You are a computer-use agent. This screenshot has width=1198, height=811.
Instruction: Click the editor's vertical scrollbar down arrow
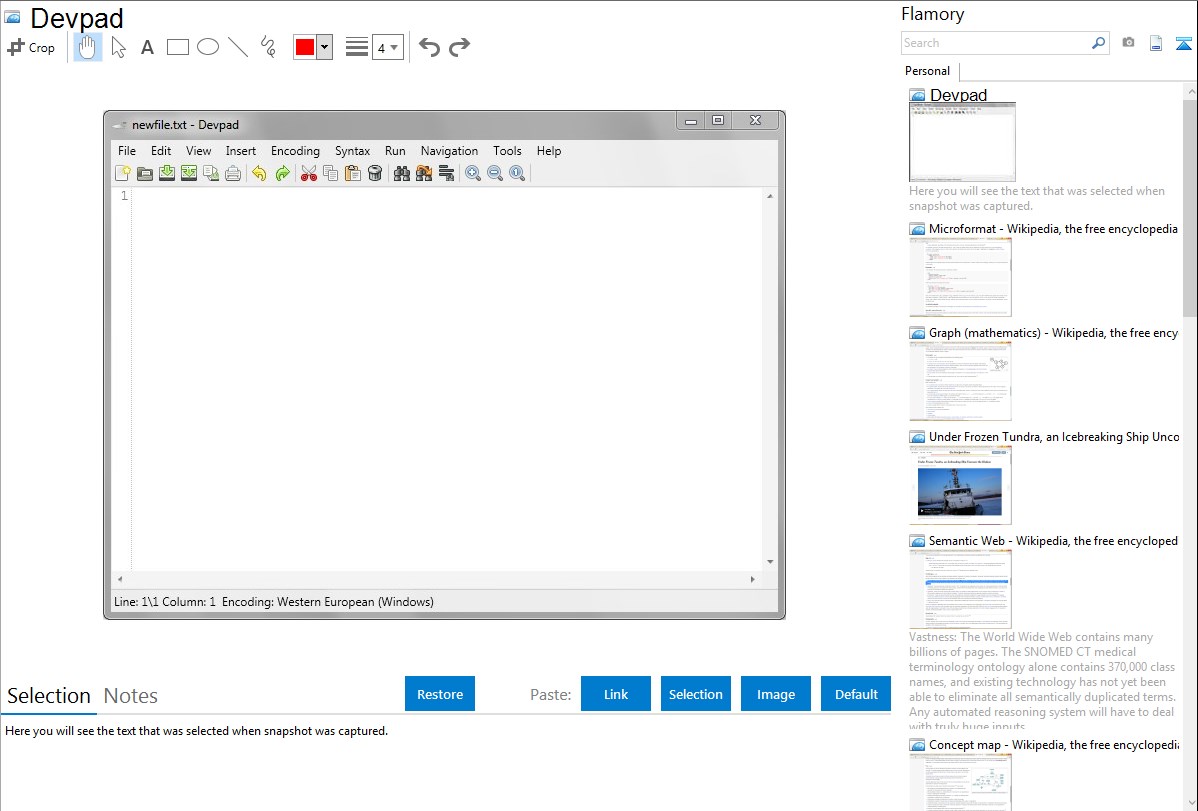pos(770,562)
